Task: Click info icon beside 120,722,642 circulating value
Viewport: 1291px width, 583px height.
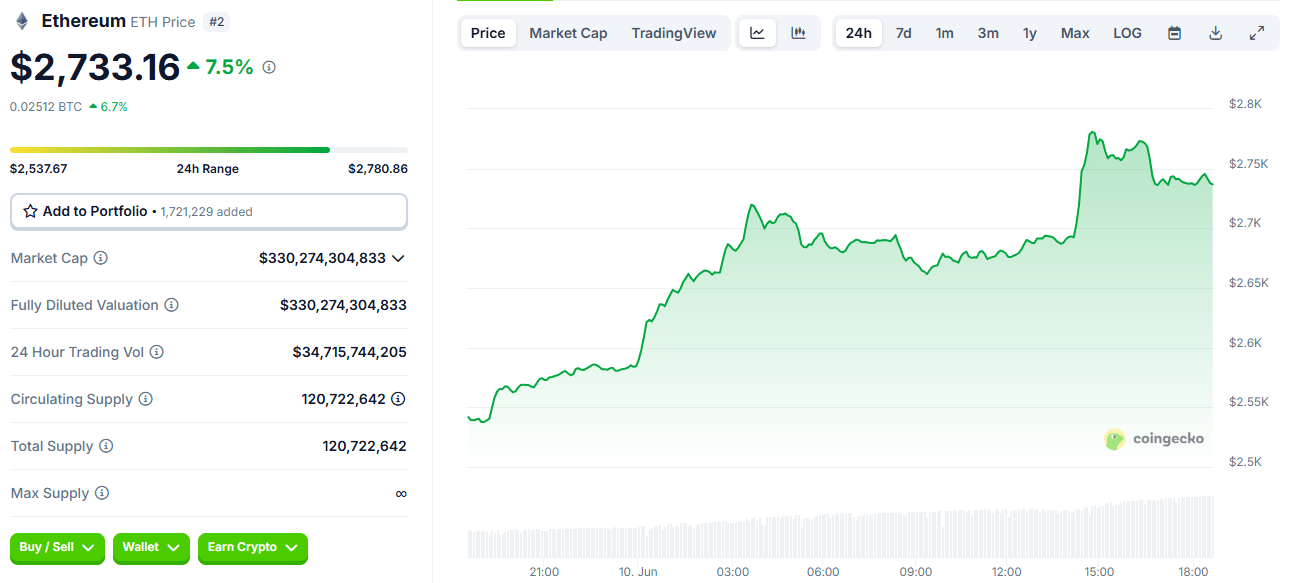Action: pyautogui.click(x=398, y=399)
